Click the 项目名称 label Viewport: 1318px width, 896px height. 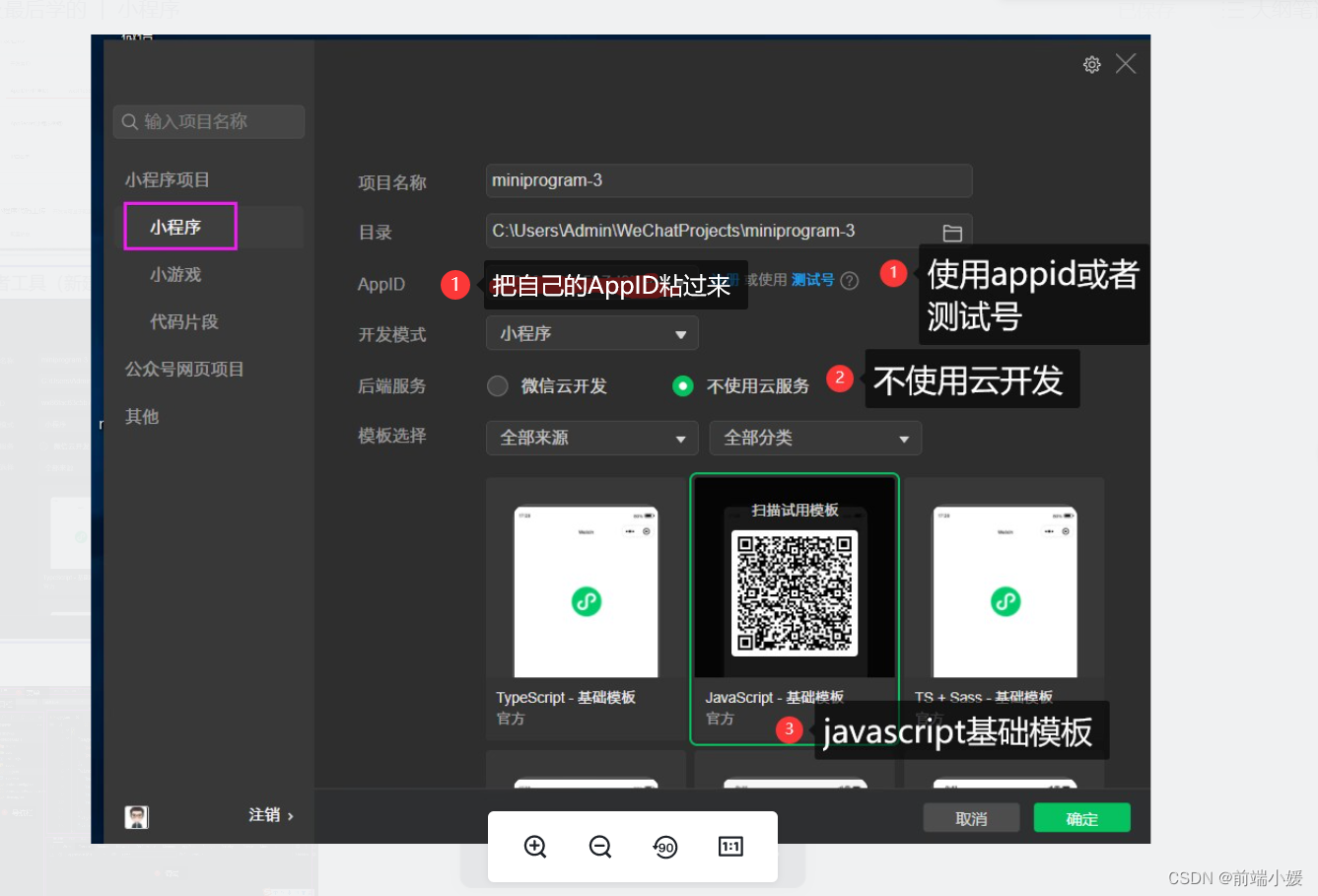tap(392, 182)
